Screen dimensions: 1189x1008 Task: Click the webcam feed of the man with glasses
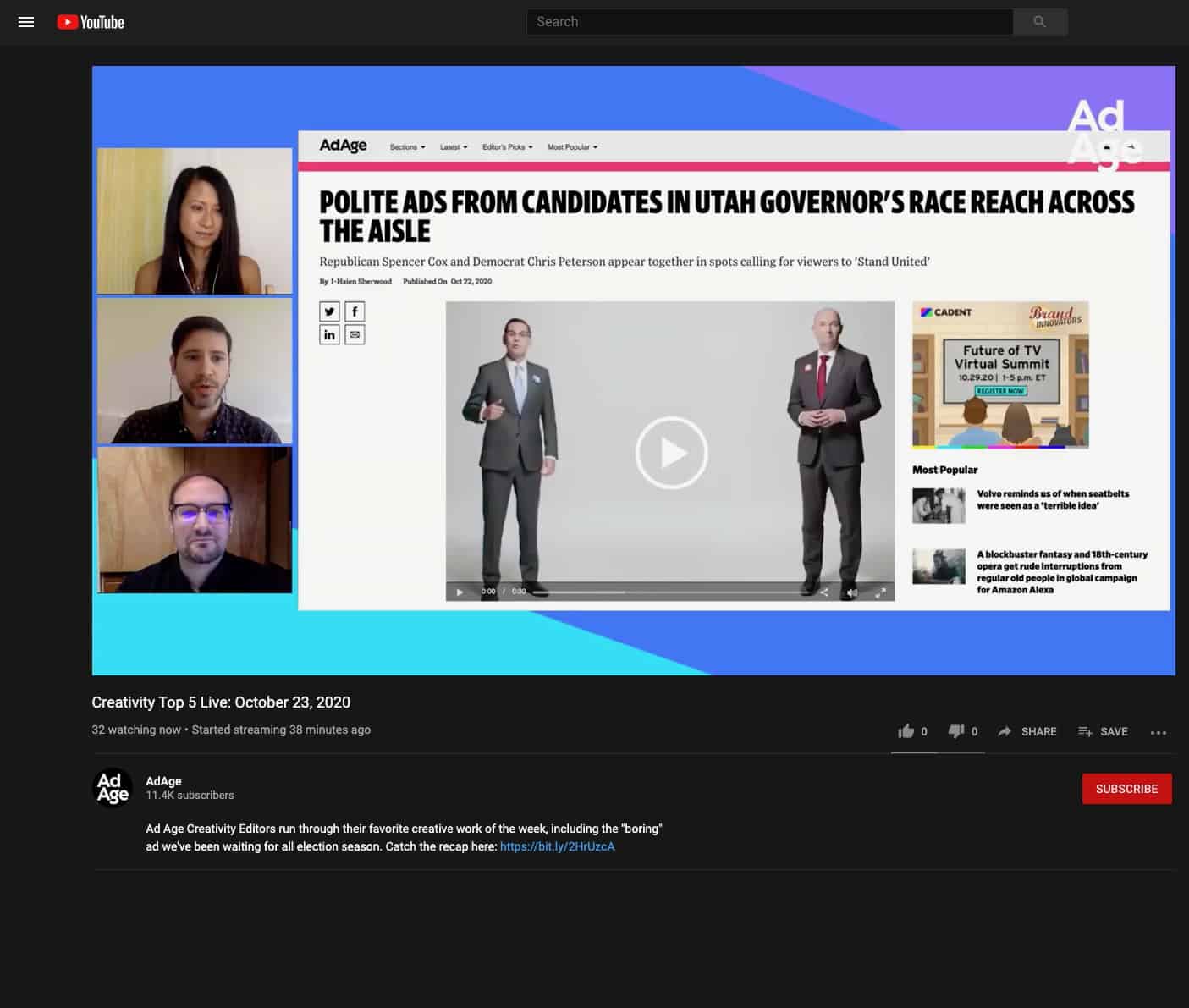(x=195, y=520)
